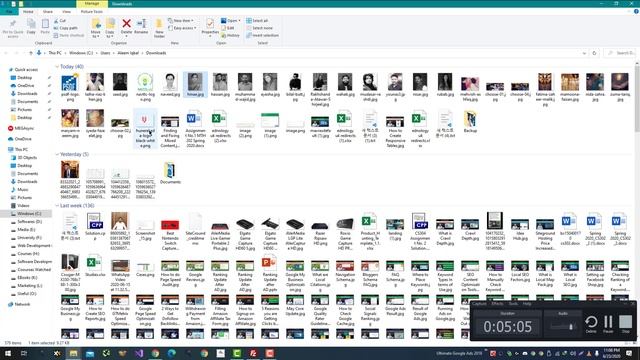The height and width of the screenshot is (360, 640).
Task: Open the Capture menu in the recorder
Action: tap(479, 304)
